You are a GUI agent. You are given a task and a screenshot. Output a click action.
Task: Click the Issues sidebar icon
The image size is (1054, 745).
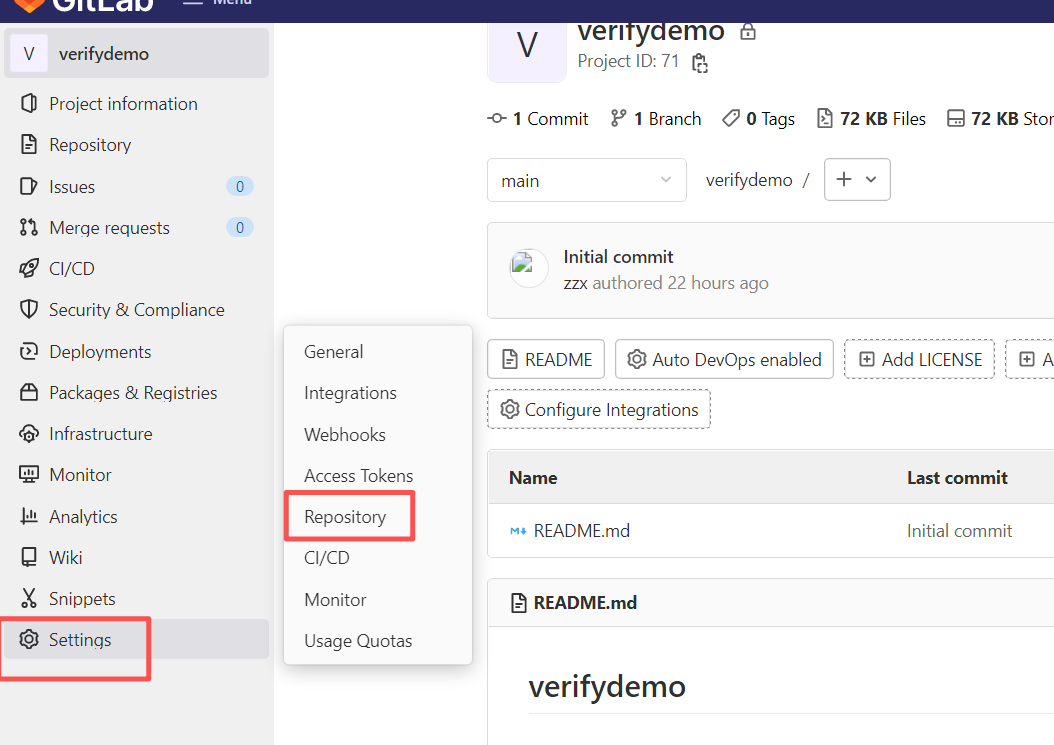coord(29,186)
